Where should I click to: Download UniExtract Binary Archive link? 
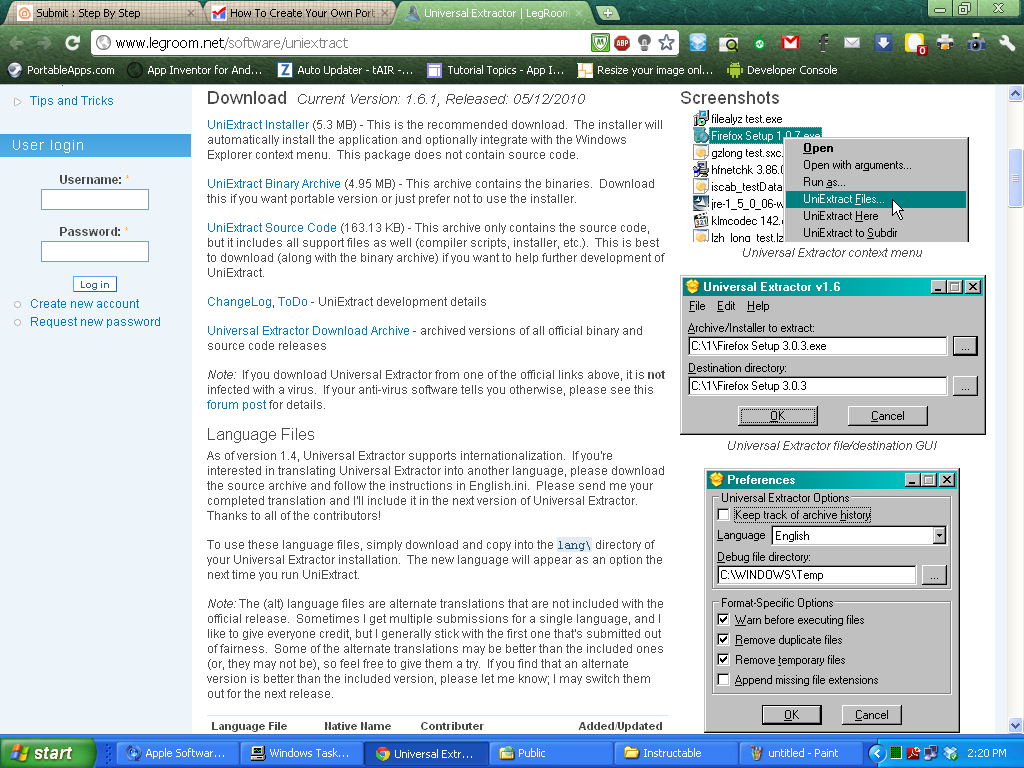[274, 184]
